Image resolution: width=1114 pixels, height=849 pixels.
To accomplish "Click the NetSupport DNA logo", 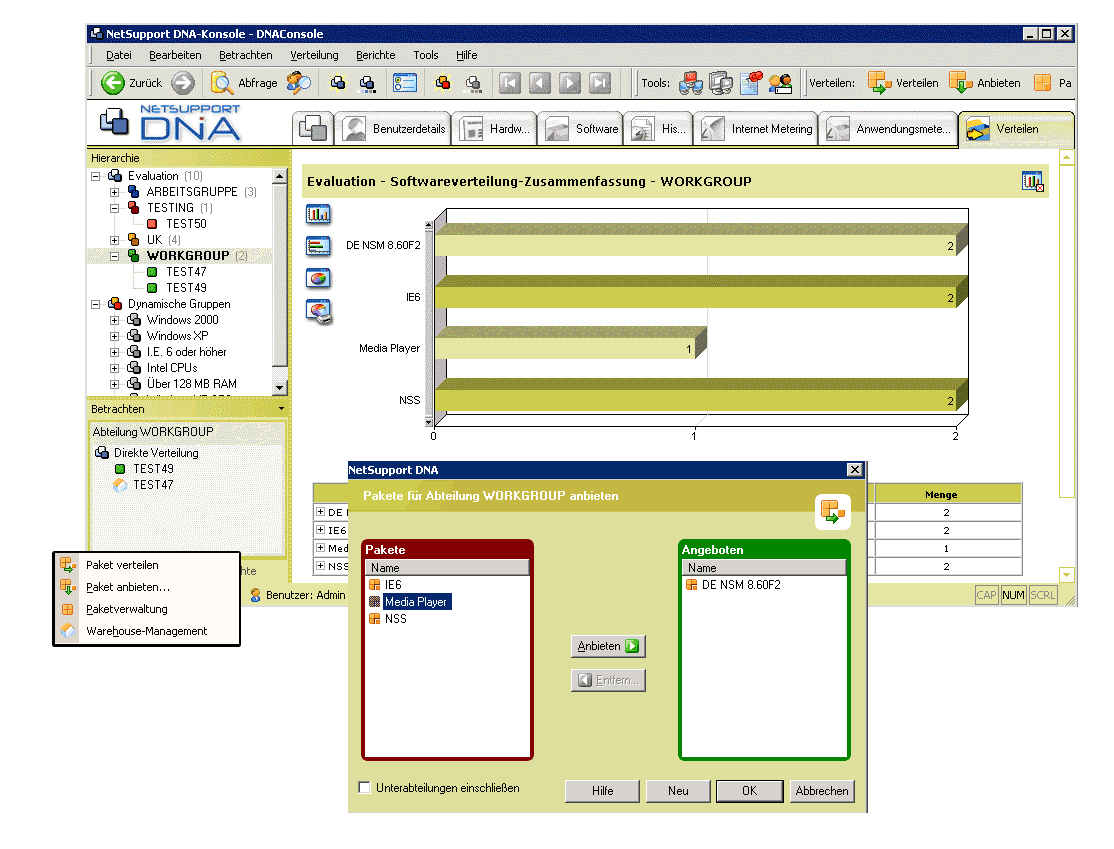I will 170,122.
